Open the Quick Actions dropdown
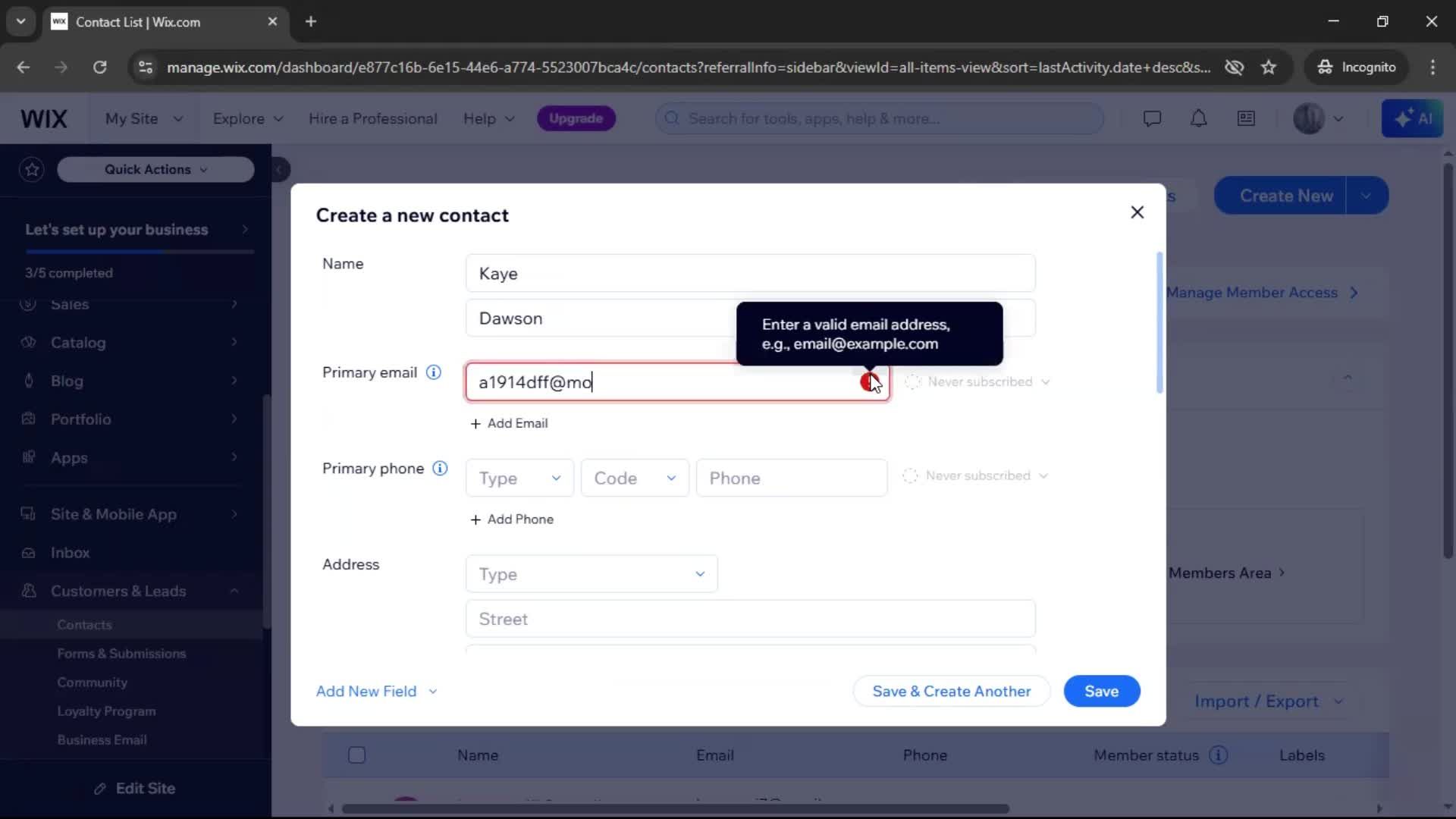This screenshot has height=819, width=1456. pyautogui.click(x=155, y=170)
